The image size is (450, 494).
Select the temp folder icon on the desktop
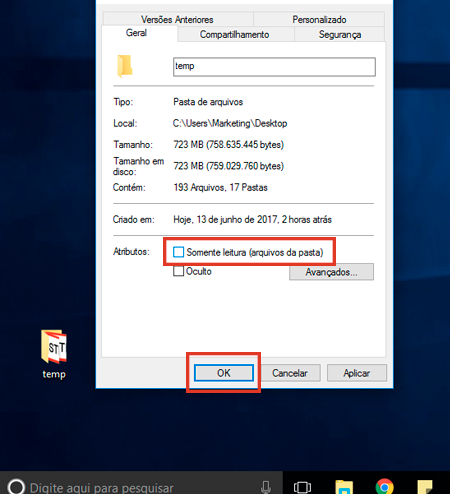(54, 354)
